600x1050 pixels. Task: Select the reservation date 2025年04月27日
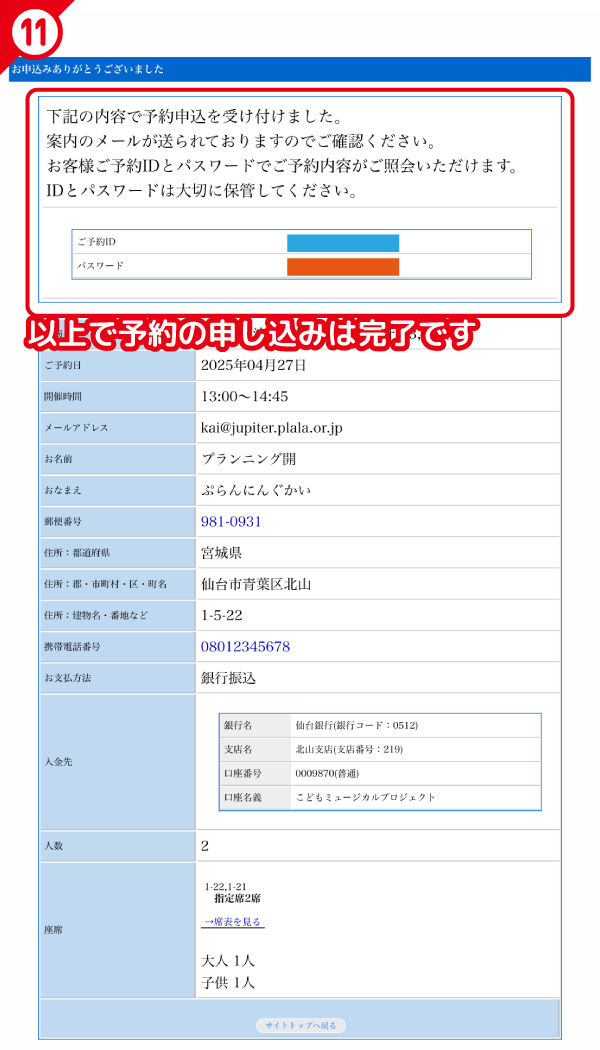pyautogui.click(x=253, y=365)
